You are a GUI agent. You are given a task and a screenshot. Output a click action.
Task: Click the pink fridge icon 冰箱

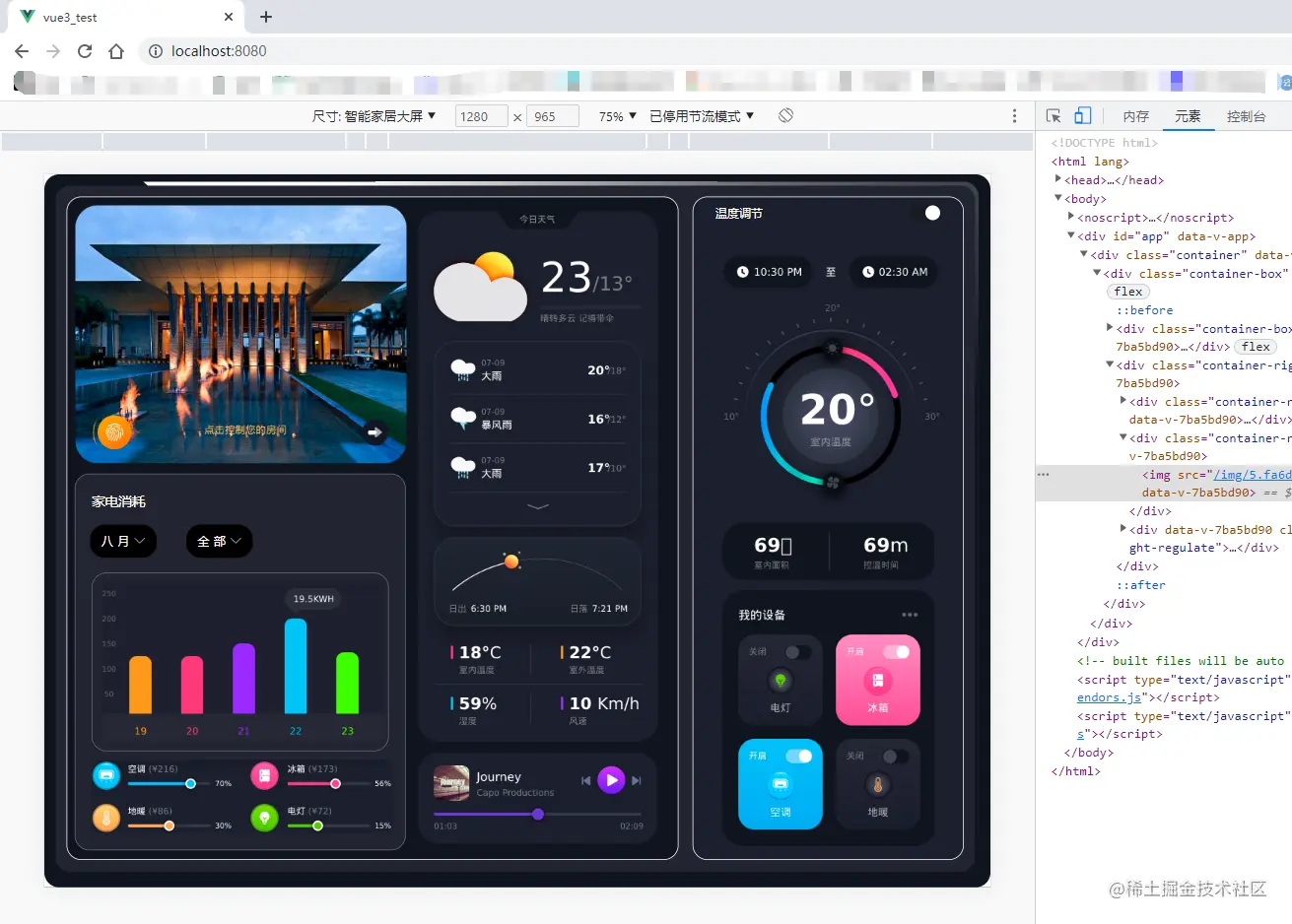(x=264, y=775)
